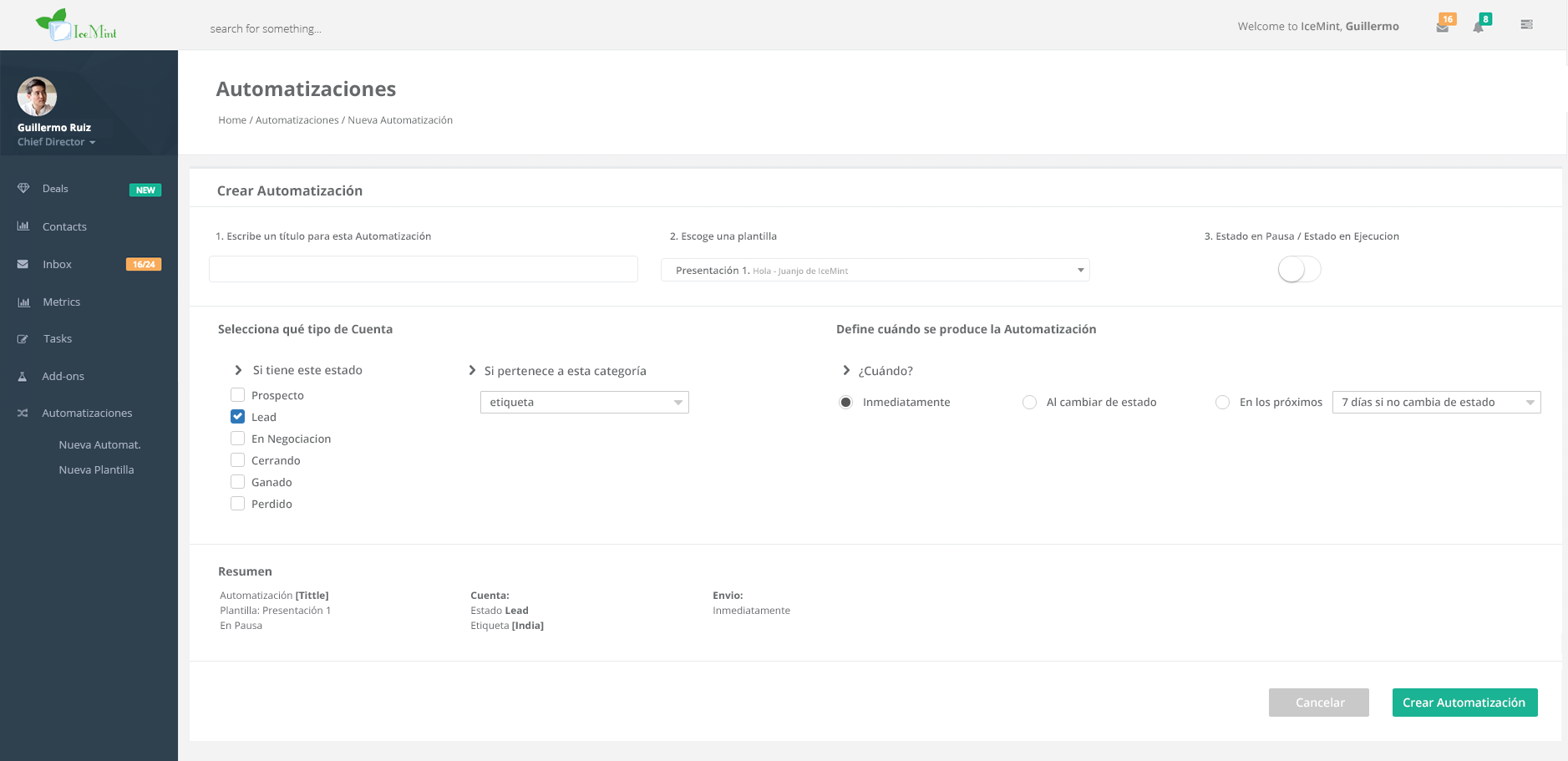Screen dimensions: 1568x761
Task: Check the Cerrando checkbox
Action: 238,460
